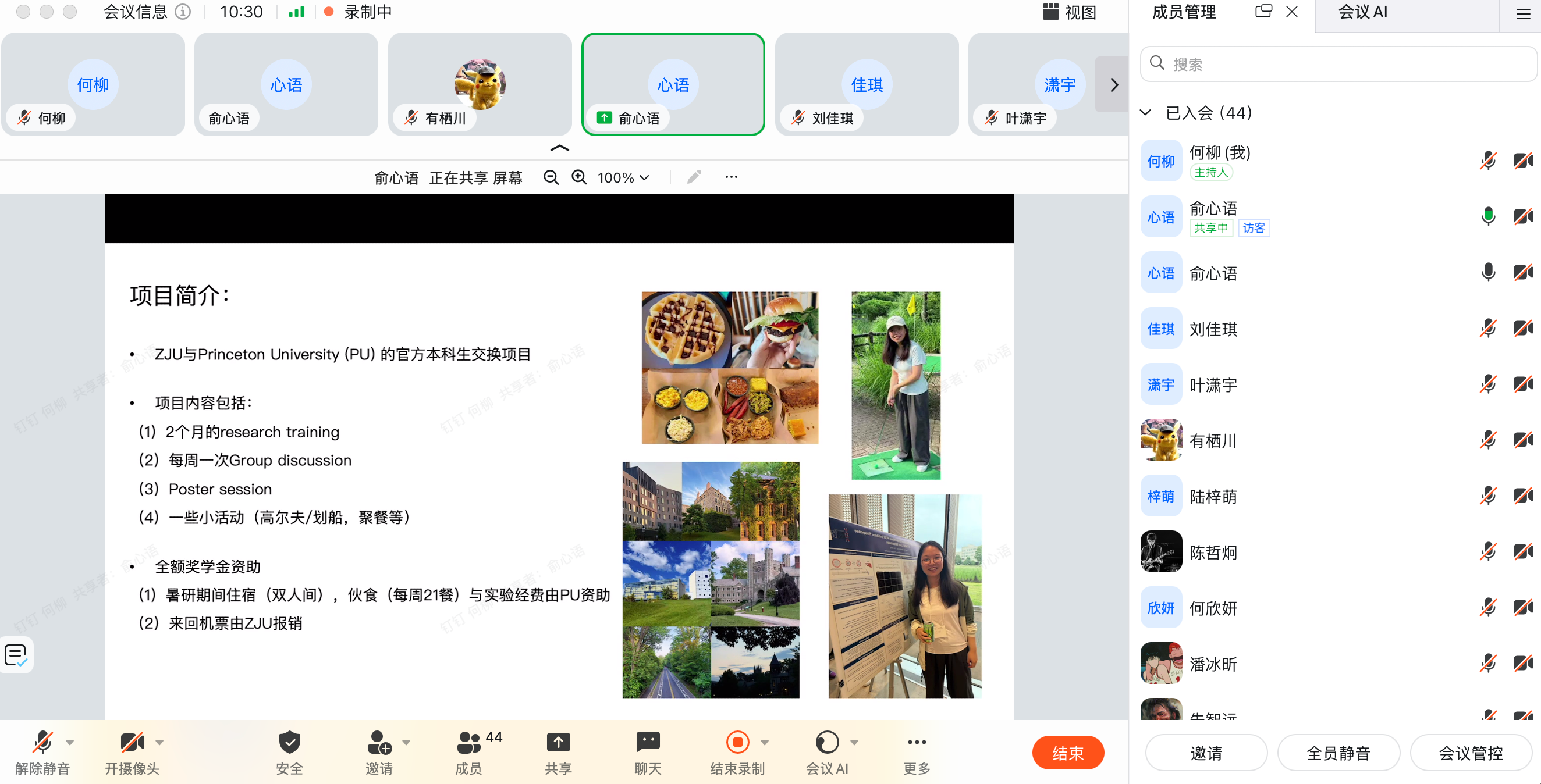Open the 视图 view menu
Viewport: 1541px width, 784px height.
1069,12
